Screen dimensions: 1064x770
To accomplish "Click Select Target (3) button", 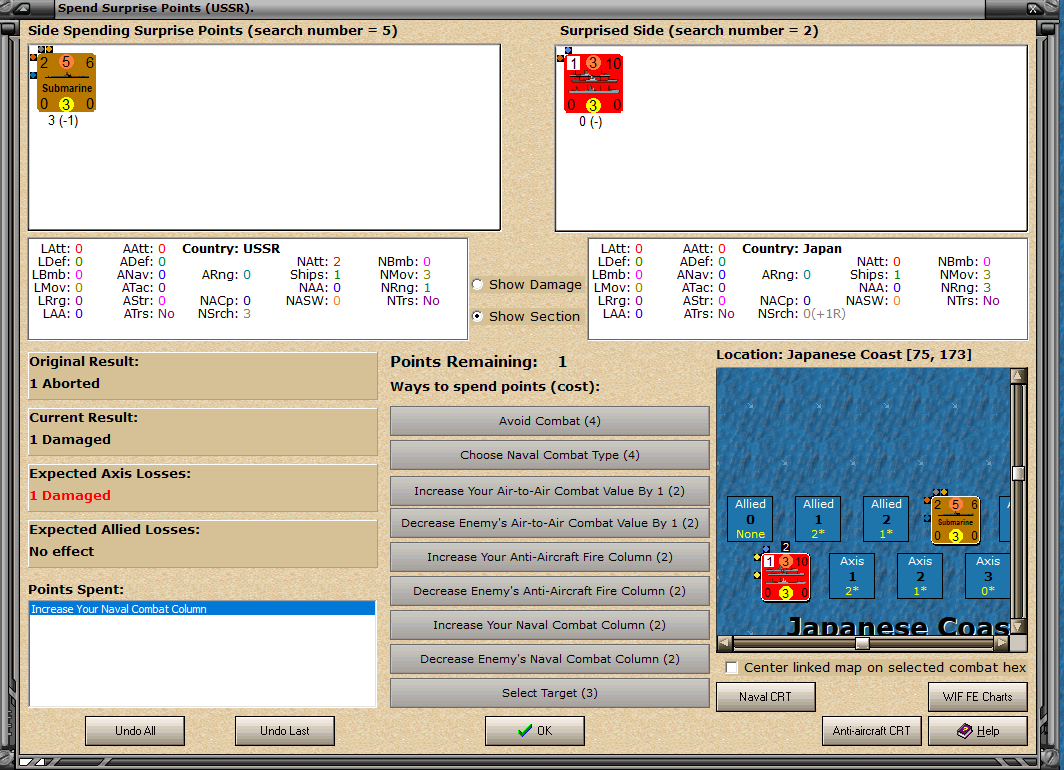I will [550, 693].
